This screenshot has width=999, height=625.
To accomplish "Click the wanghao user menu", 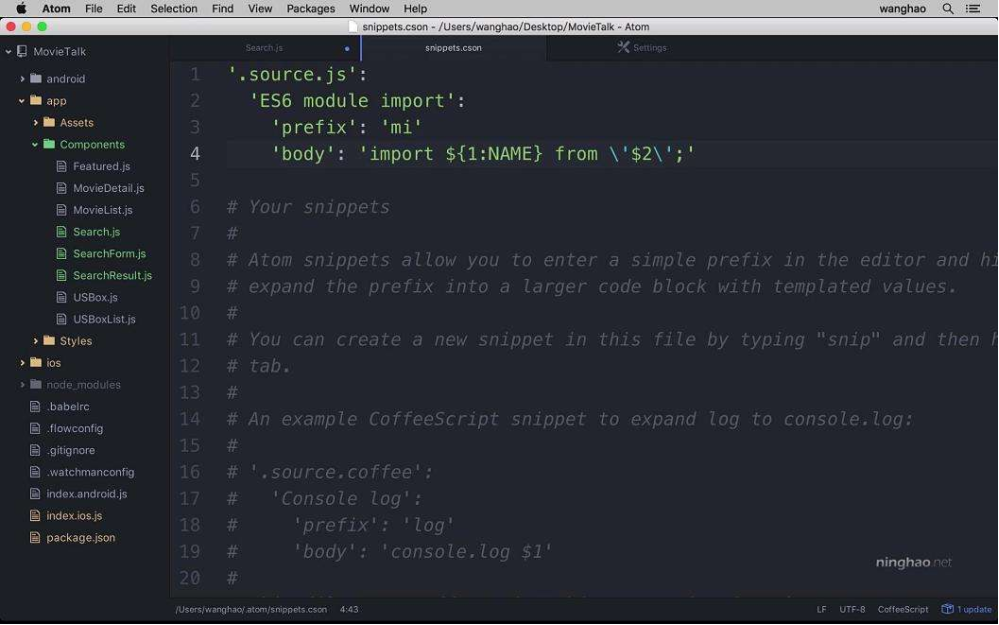I will pos(902,9).
